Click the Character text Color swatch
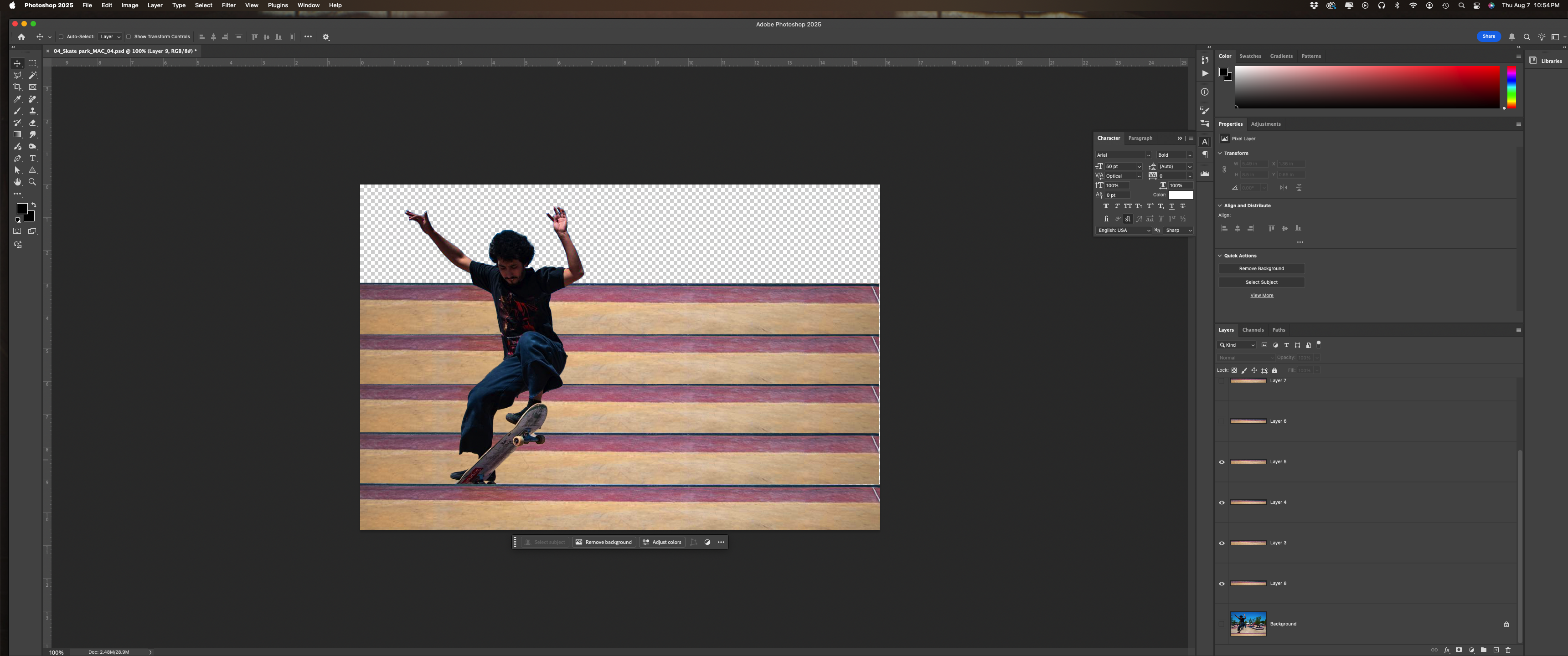 [x=1180, y=195]
